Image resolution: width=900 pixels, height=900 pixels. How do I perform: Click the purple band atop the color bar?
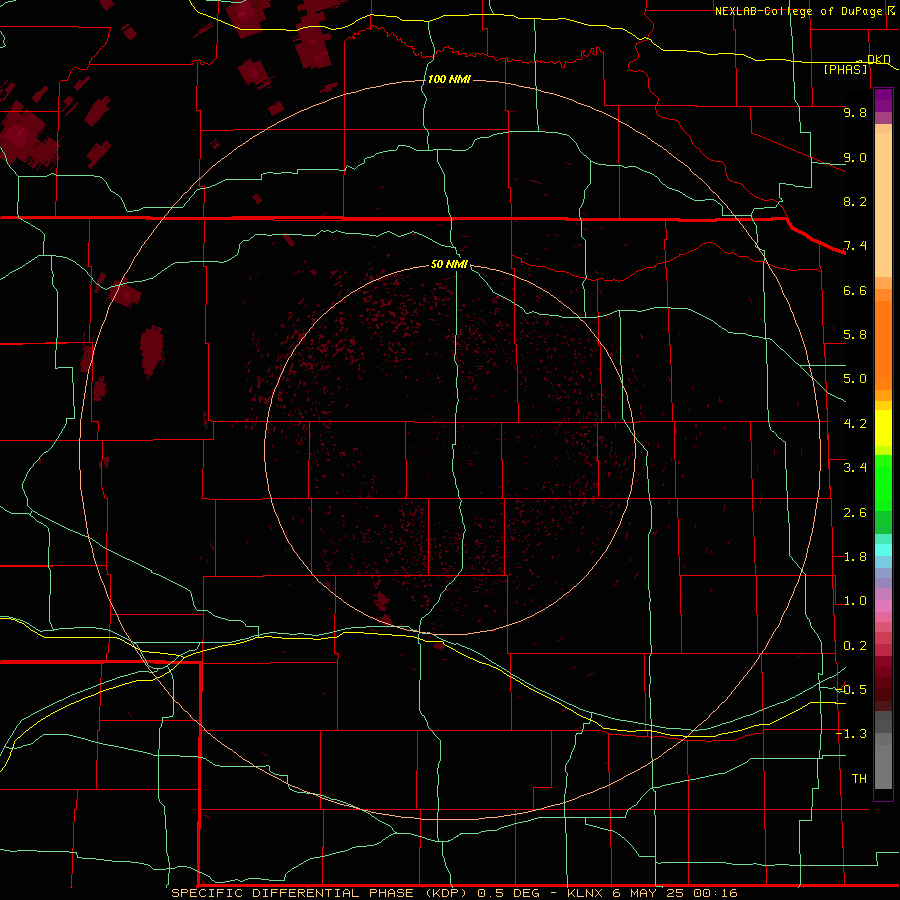pyautogui.click(x=883, y=100)
